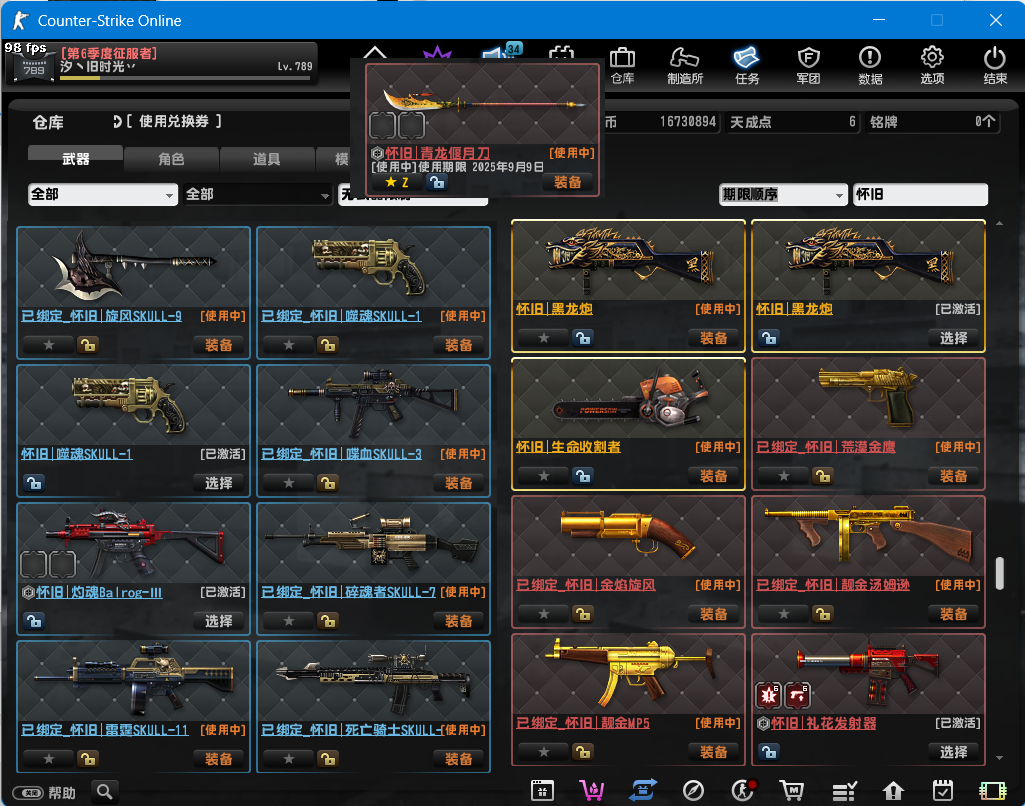The height and width of the screenshot is (806, 1025).
Task: Click first empty slot on 青龙偃月刀 popup
Action: coord(382,125)
